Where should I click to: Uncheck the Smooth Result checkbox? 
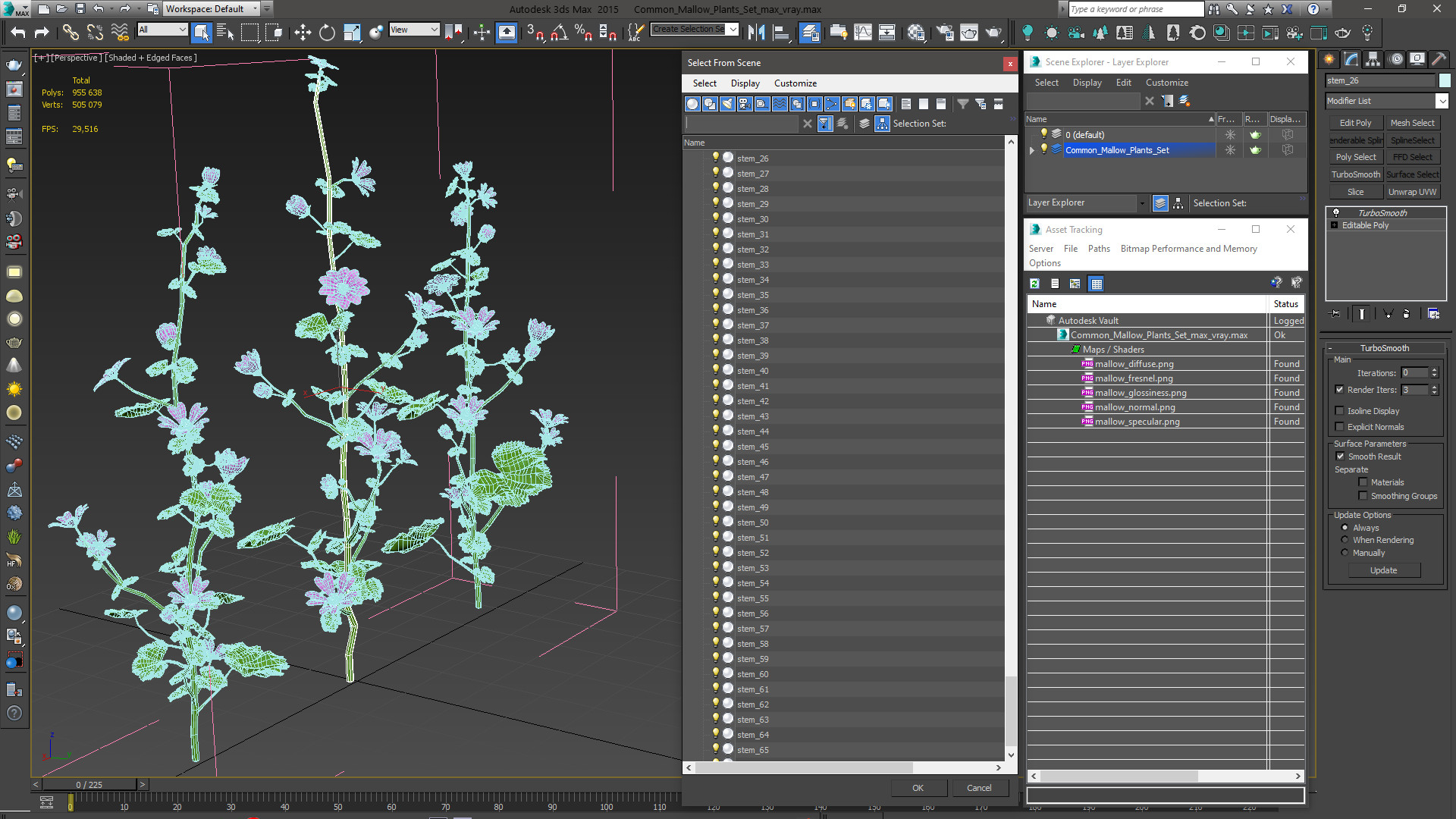[x=1340, y=457]
